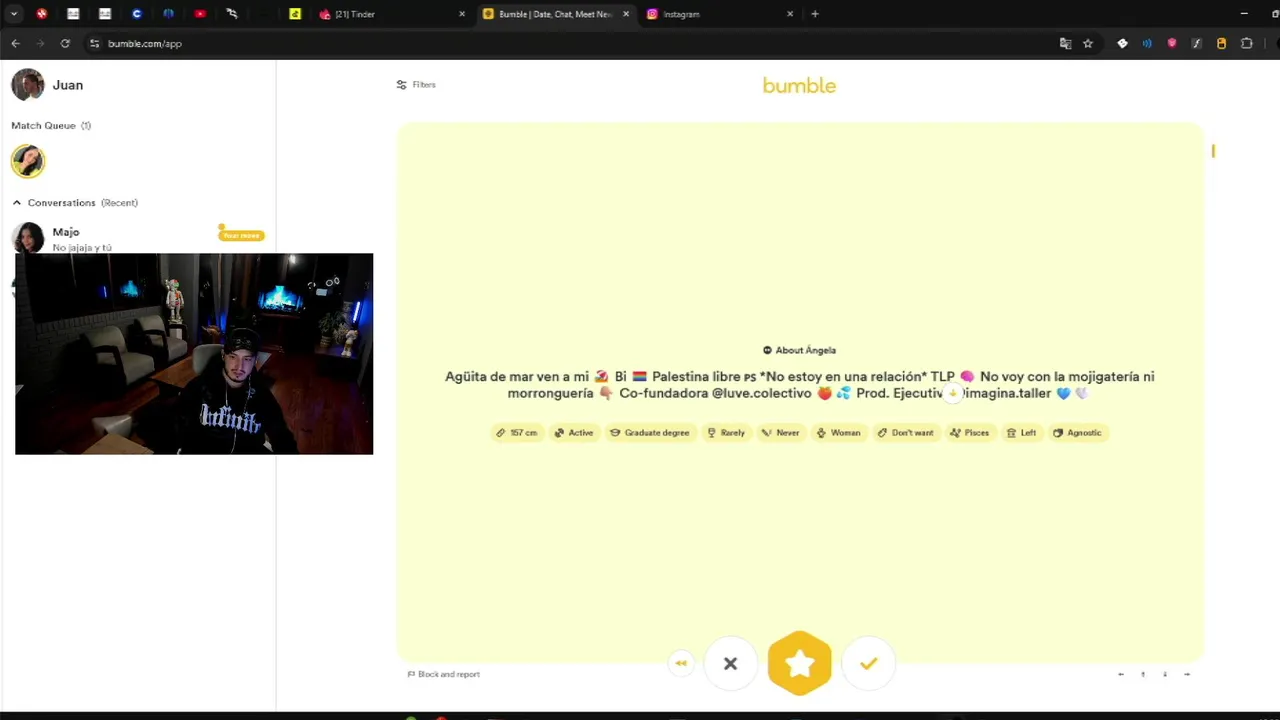
Task: Open Juan's profile avatar
Action: point(28,85)
